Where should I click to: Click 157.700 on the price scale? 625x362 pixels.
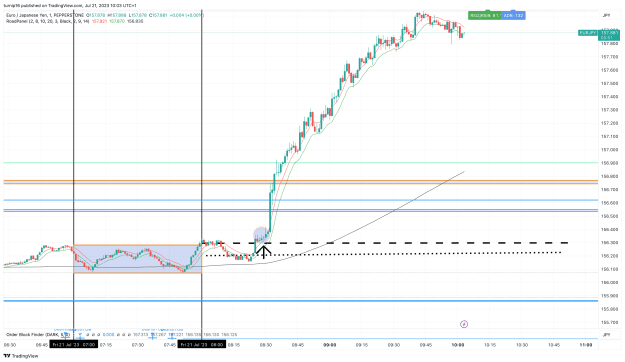pos(609,57)
